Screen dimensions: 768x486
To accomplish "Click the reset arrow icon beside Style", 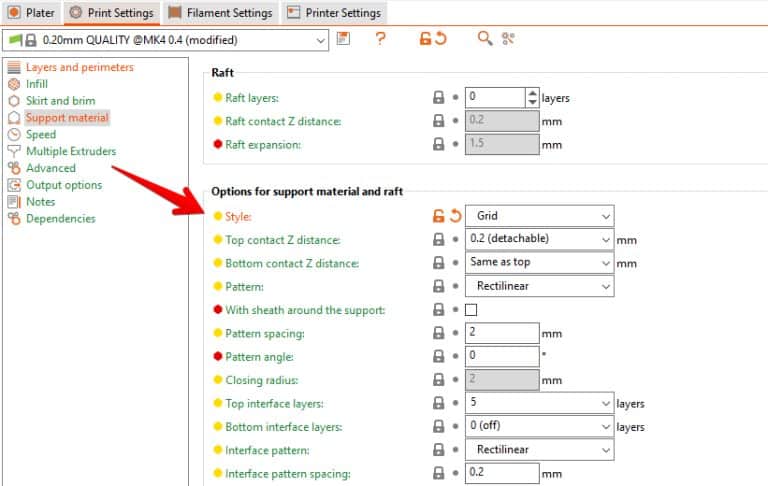I will pos(456,216).
